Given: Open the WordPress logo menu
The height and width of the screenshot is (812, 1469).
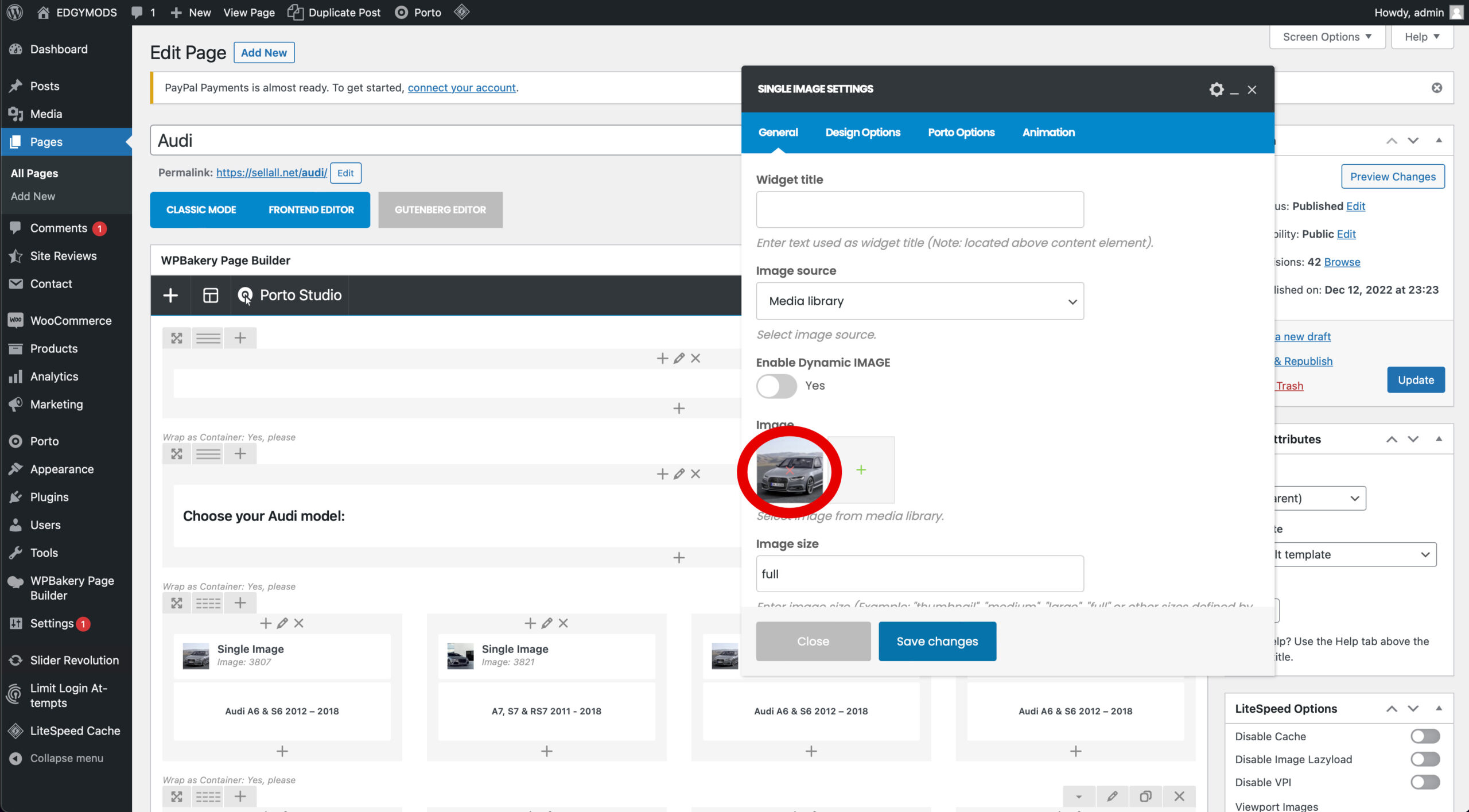Looking at the screenshot, I should point(15,12).
